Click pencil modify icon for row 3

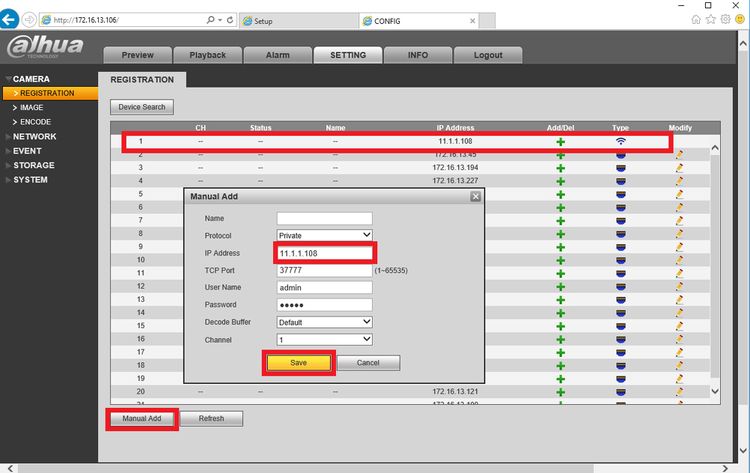(679, 168)
